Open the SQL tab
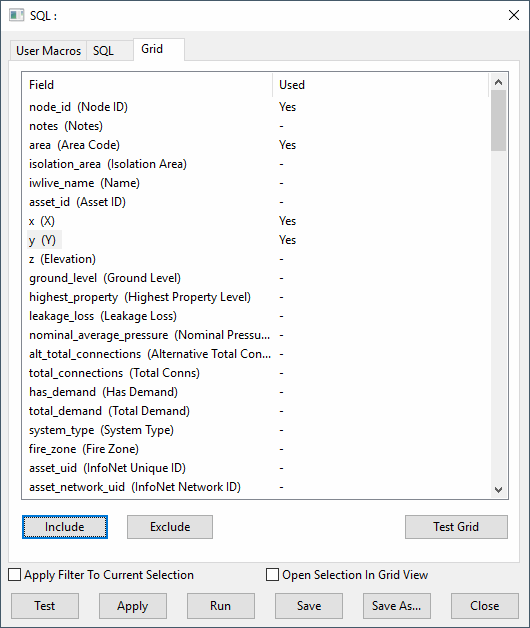The image size is (530, 628). [109, 51]
